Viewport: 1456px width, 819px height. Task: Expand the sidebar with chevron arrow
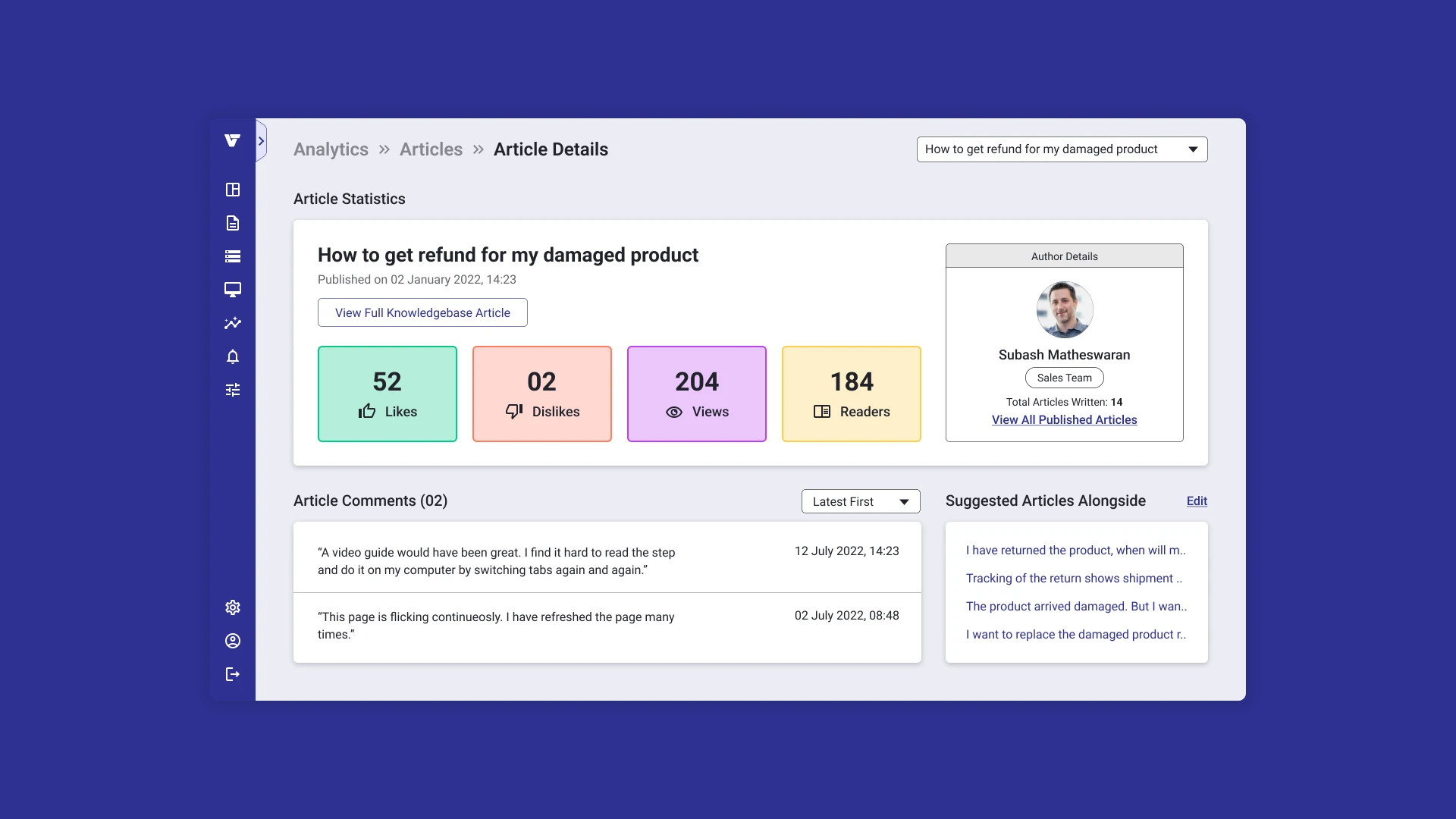pyautogui.click(x=261, y=141)
